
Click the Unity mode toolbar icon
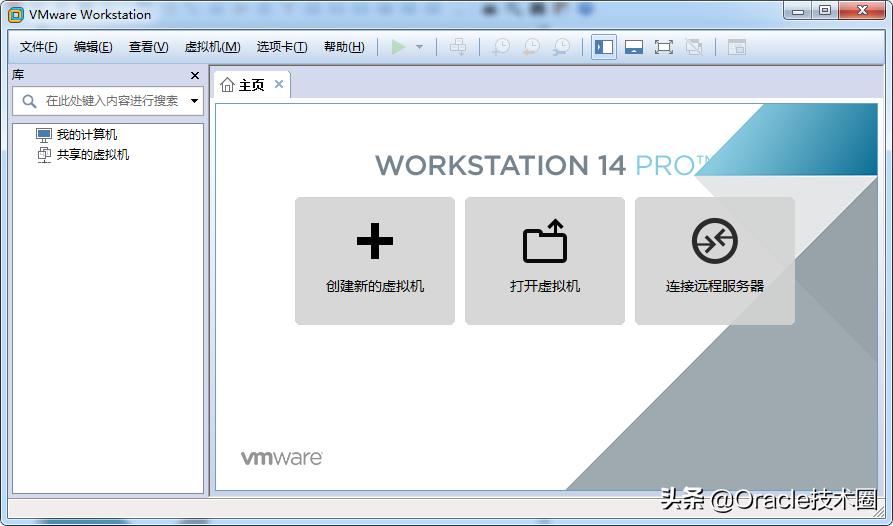(x=694, y=47)
